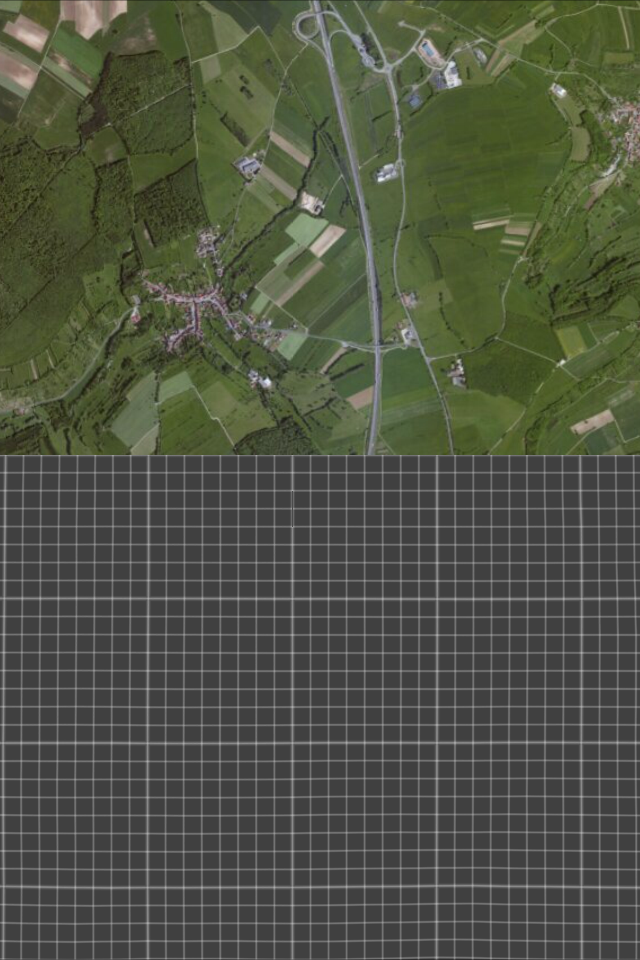Click the isolated building in the upper-right fields
The width and height of the screenshot is (640, 960).
click(558, 90)
